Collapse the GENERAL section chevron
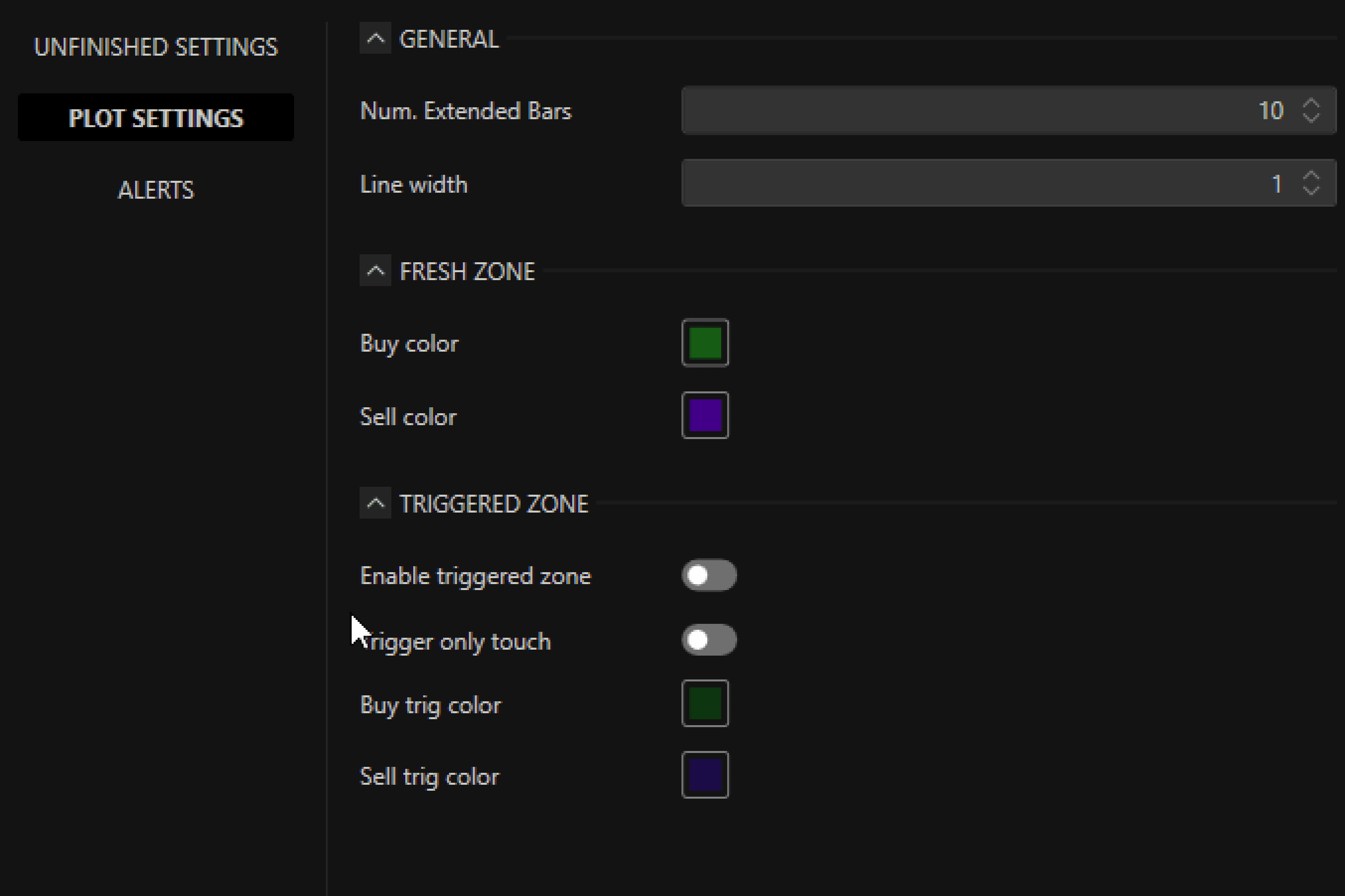This screenshot has width=1345, height=896. 375,38
